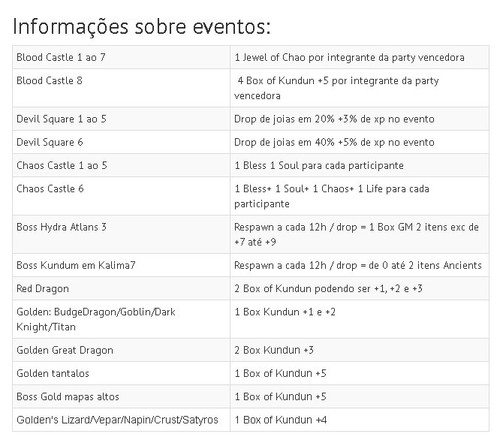Click the 'Boss Gold mapas altos' cell
500x446 pixels.
[121, 397]
